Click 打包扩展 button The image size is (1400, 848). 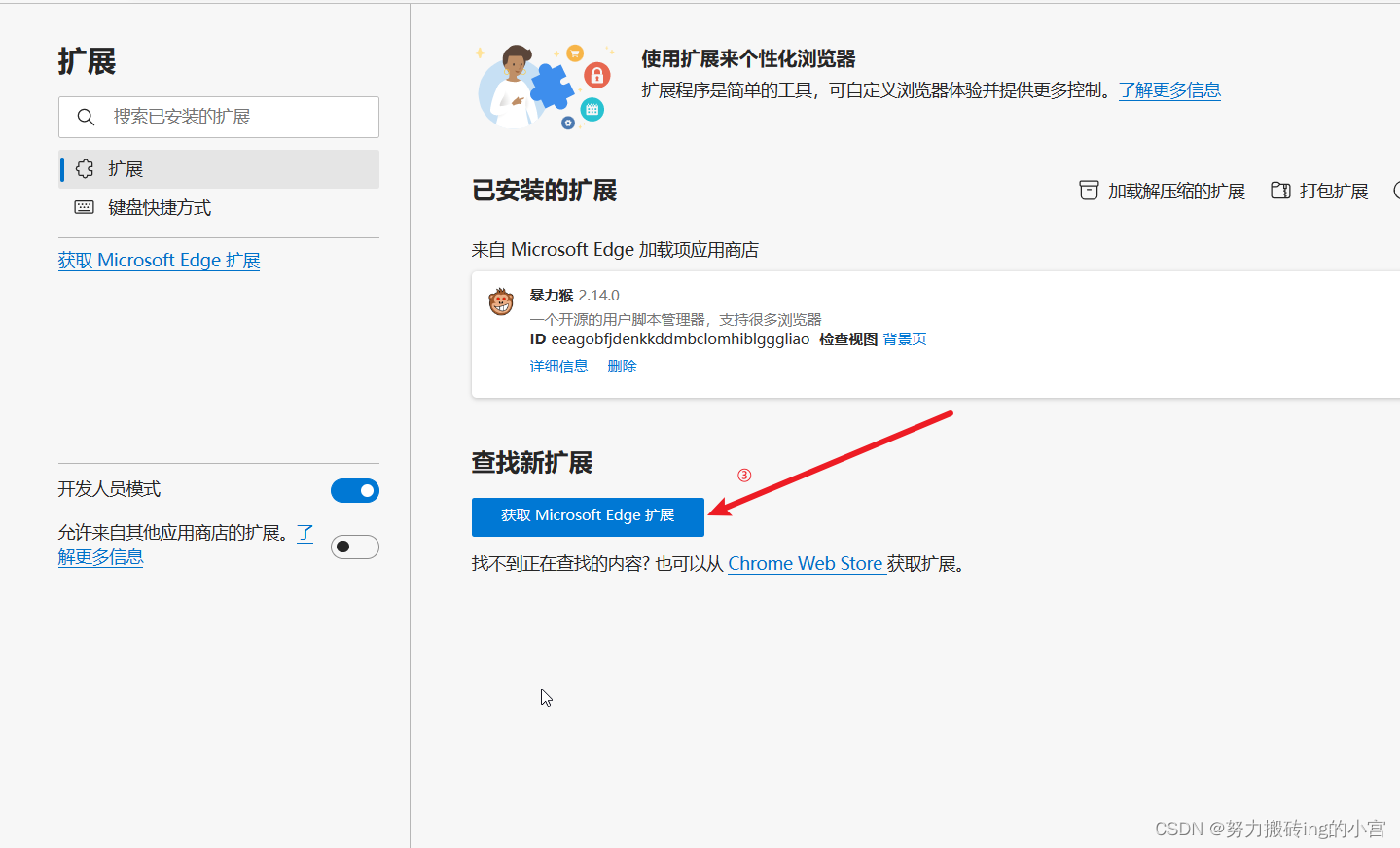(1319, 192)
